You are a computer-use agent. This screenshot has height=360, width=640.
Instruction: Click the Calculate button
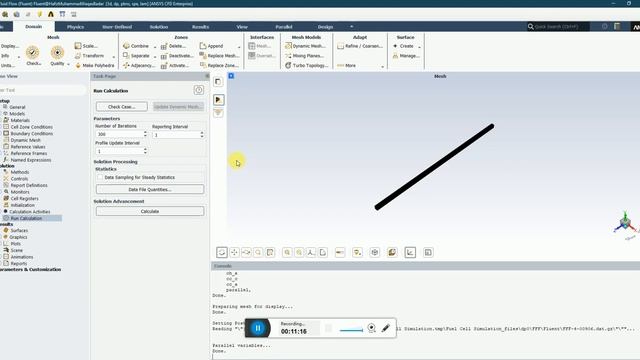click(x=150, y=211)
